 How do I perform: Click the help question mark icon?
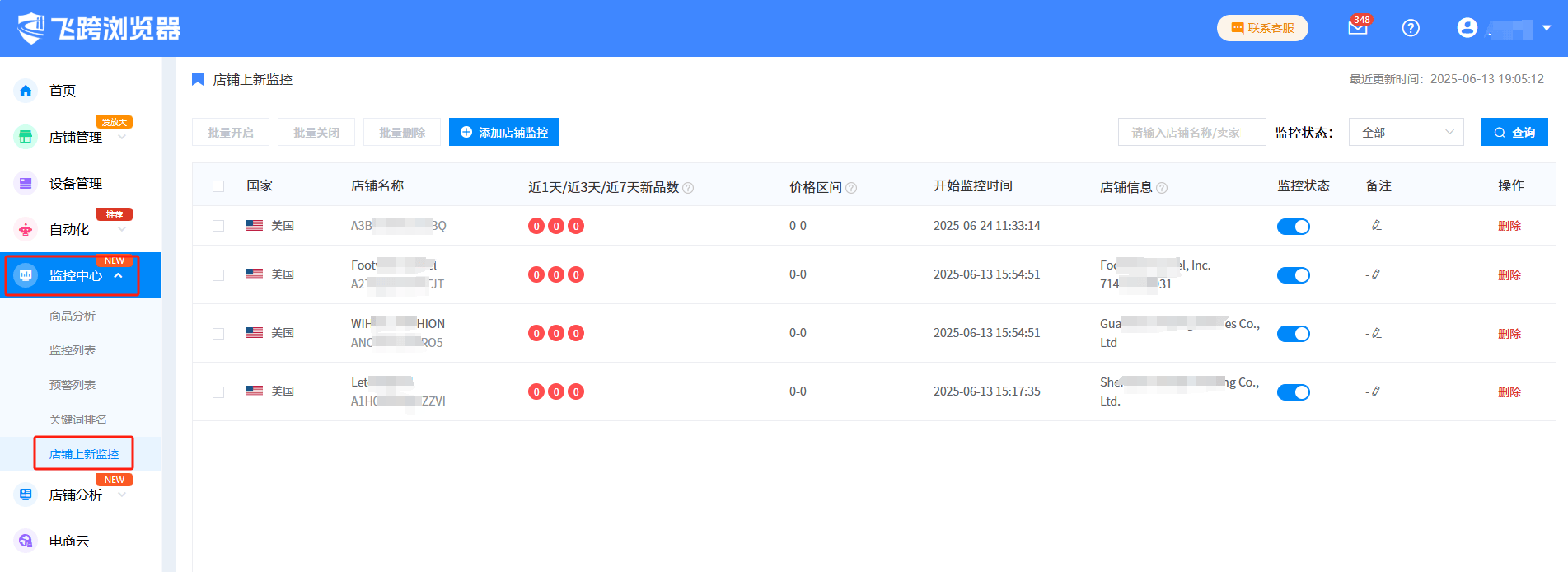click(x=1411, y=28)
